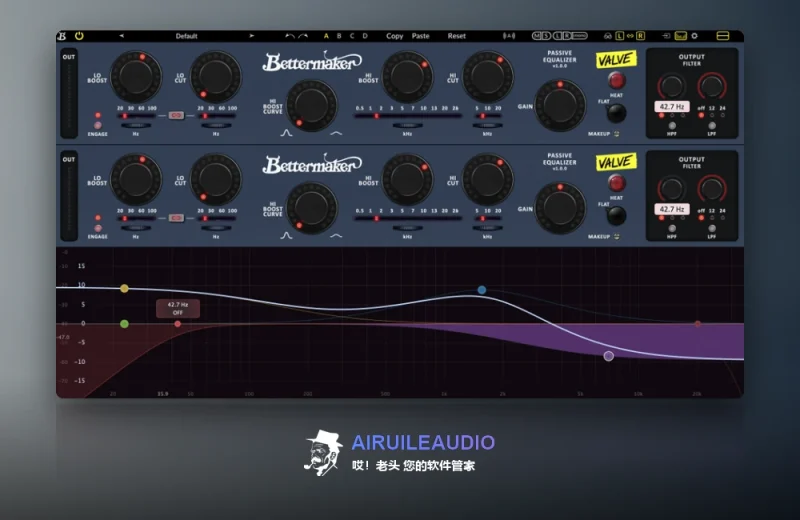
Task: Open the Default preset name menu
Action: 186,36
